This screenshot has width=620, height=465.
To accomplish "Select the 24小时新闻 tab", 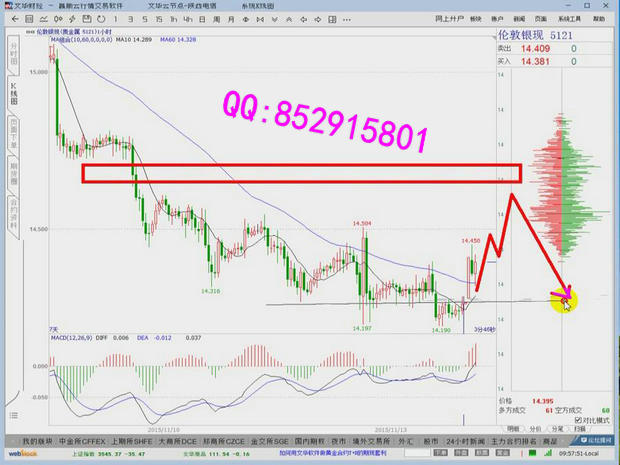I will click(x=470, y=440).
